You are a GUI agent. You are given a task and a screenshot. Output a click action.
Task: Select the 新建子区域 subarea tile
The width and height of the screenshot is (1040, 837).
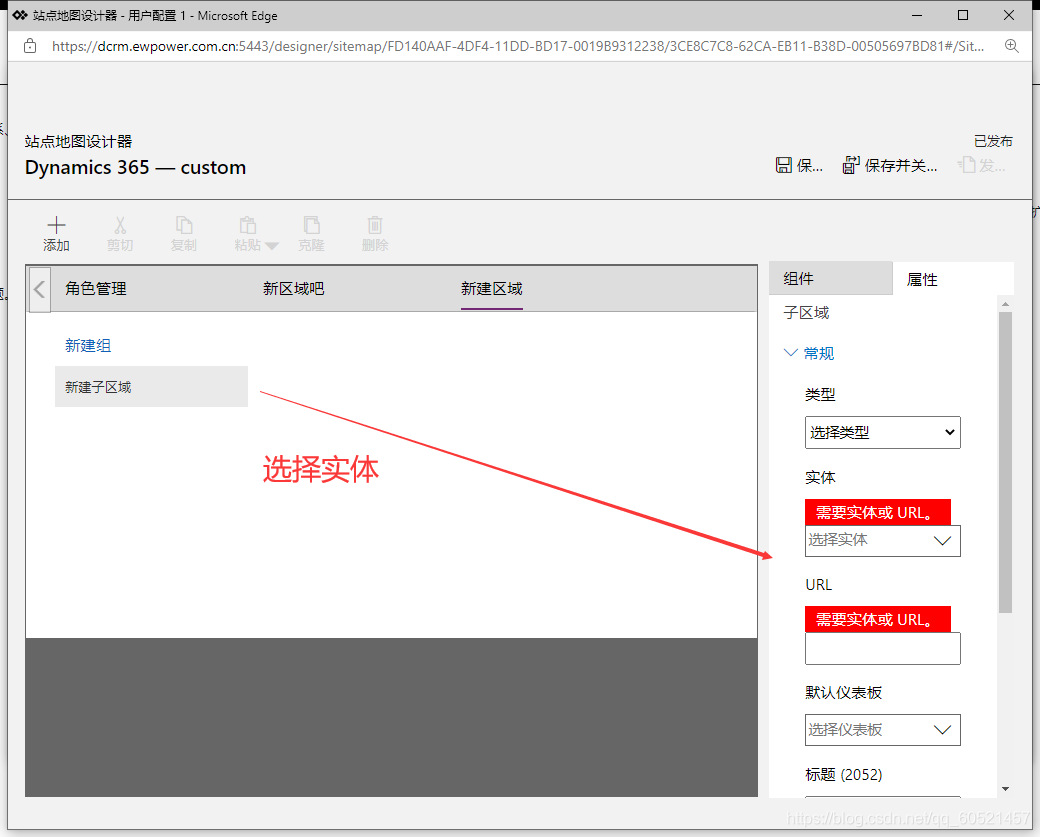pos(151,387)
